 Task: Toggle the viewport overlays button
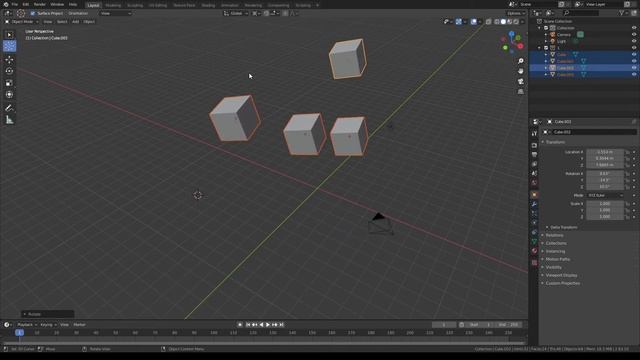point(473,22)
